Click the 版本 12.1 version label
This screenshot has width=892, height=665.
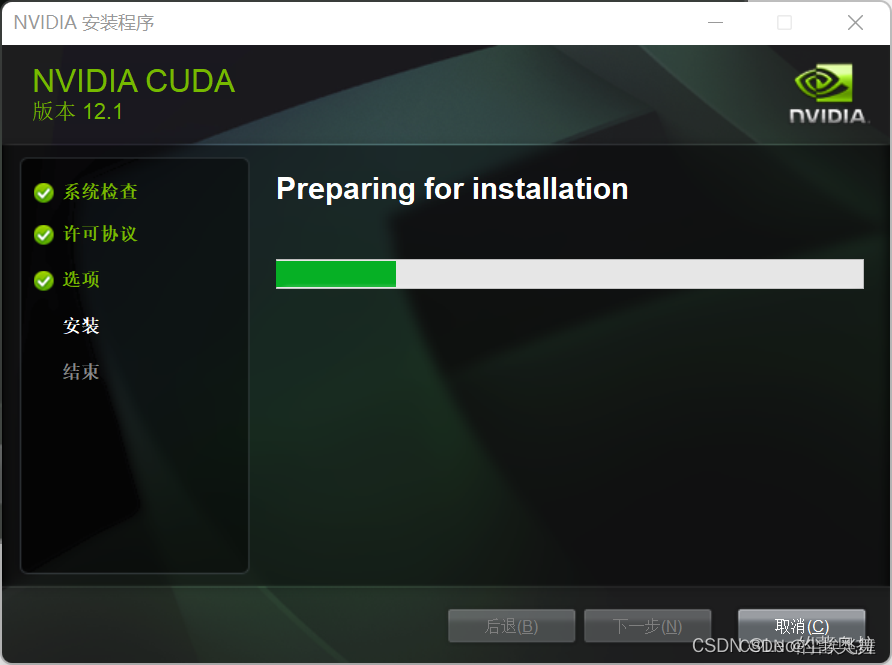(x=77, y=111)
